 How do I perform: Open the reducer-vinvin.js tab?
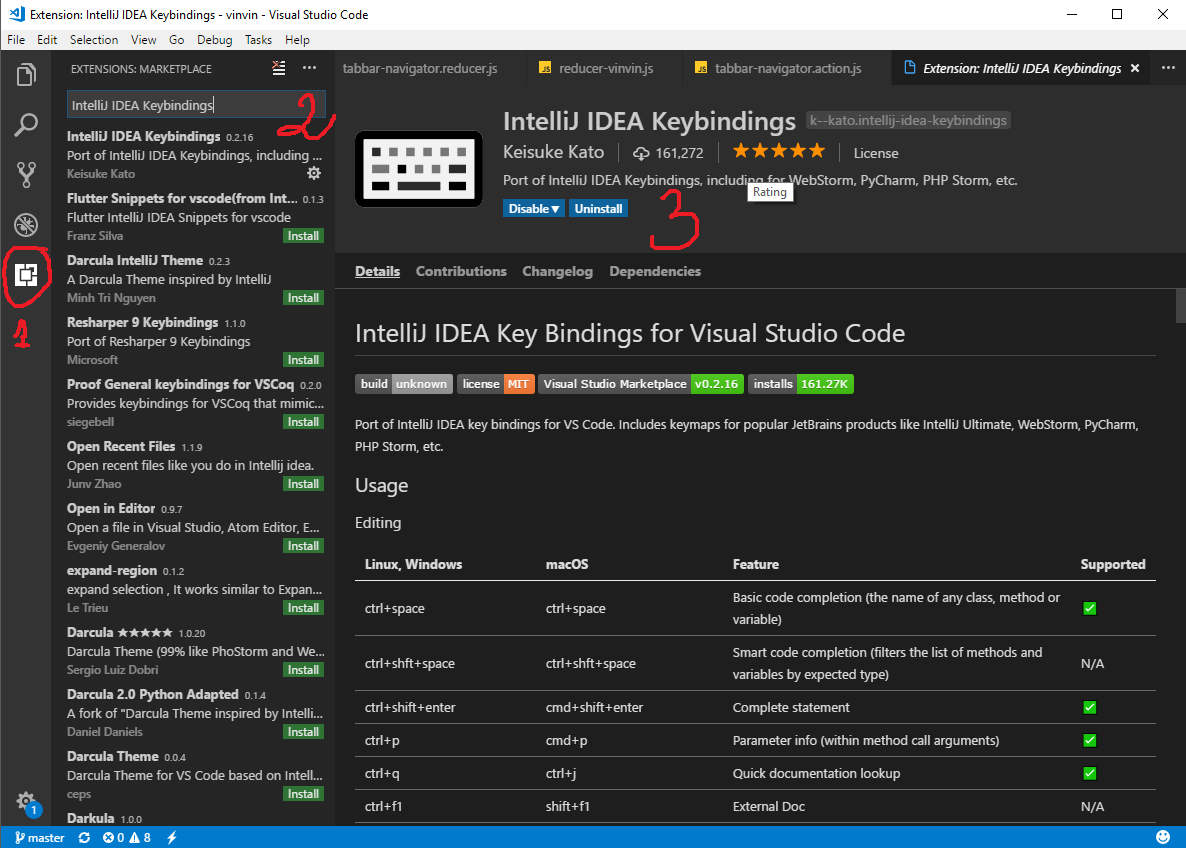coord(604,68)
